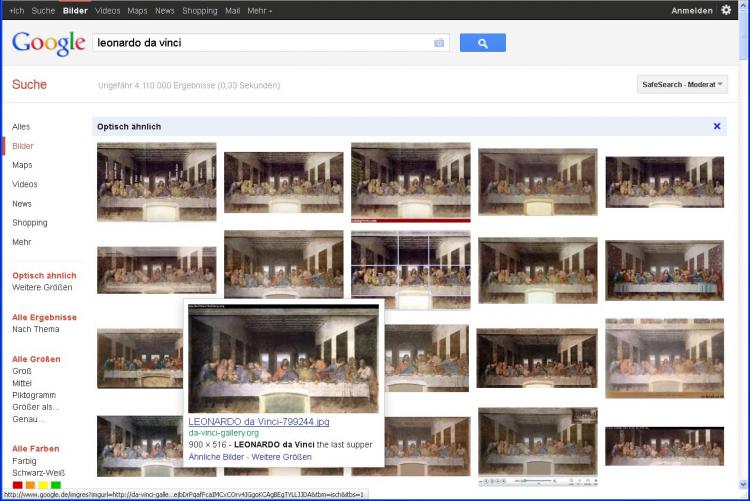750x501 pixels.
Task: Click the search field containing leonardo da vinci
Action: click(260, 43)
